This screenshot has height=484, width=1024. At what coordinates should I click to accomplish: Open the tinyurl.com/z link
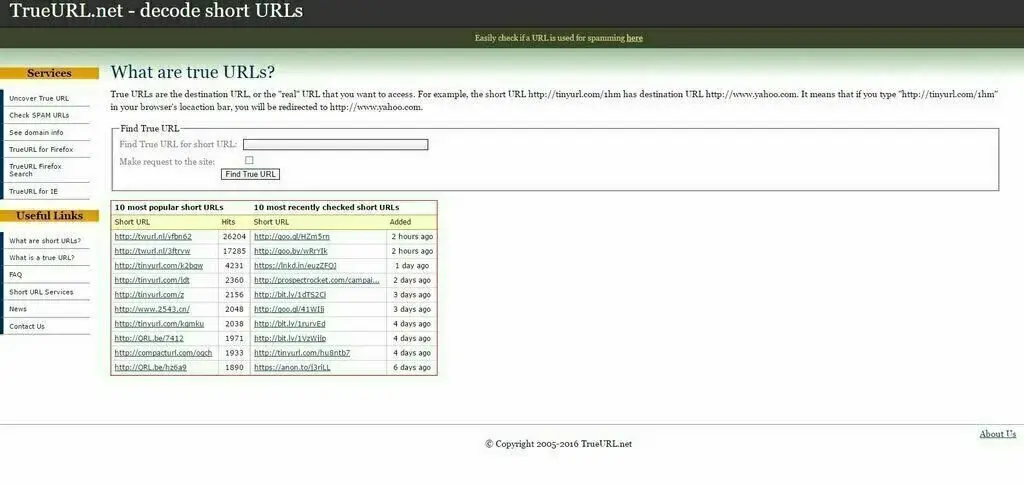coord(149,295)
